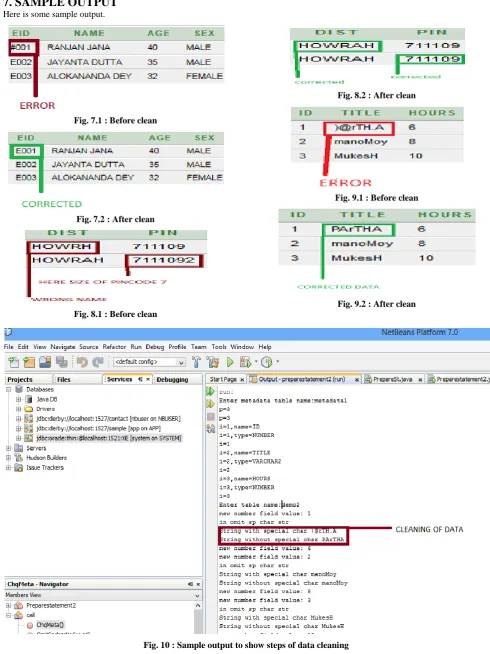The width and height of the screenshot is (490, 654).
Task: Close the Start Page tab
Action: click(242, 380)
